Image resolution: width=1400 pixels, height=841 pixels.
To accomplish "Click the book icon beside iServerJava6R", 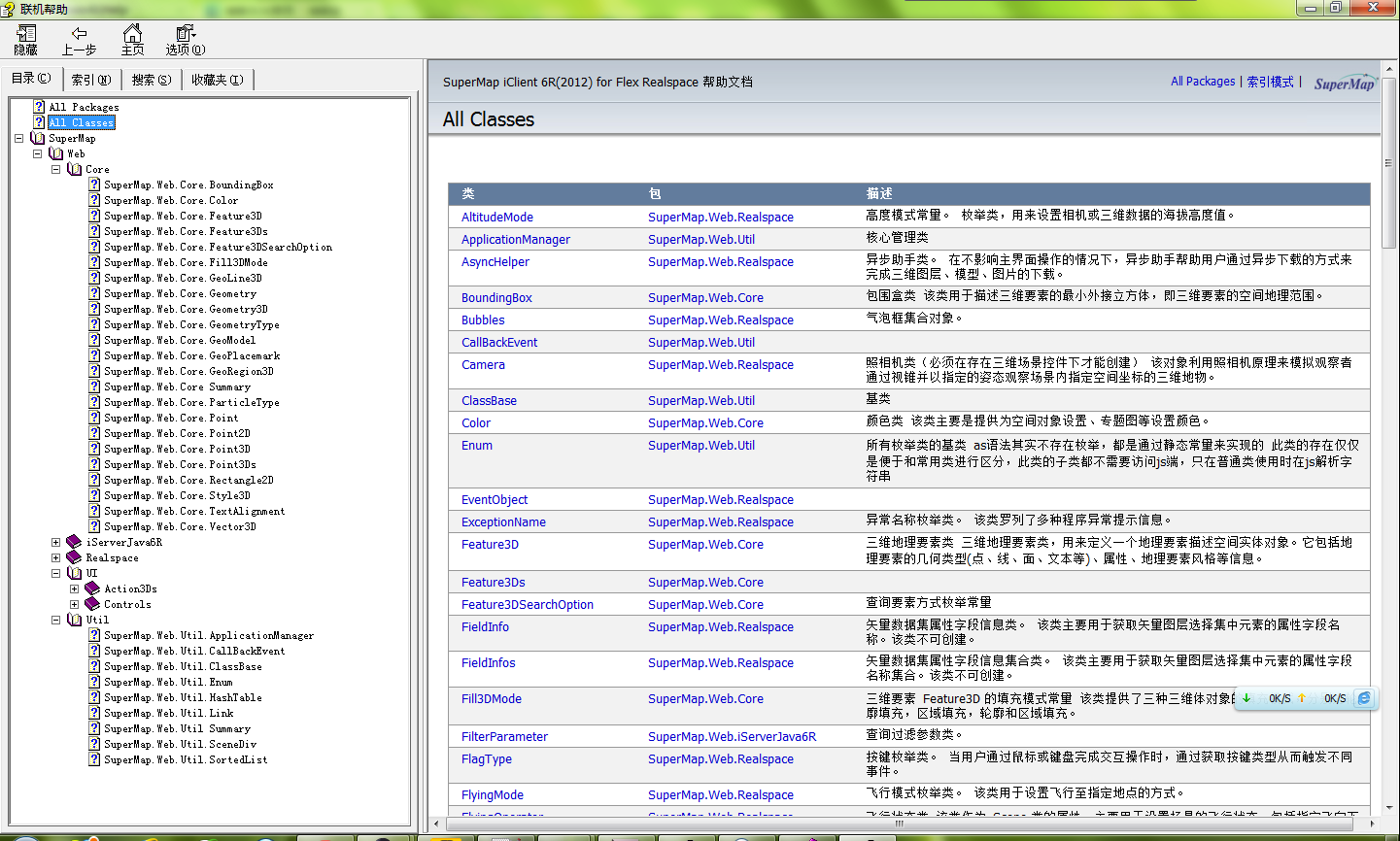I will pyautogui.click(x=74, y=543).
